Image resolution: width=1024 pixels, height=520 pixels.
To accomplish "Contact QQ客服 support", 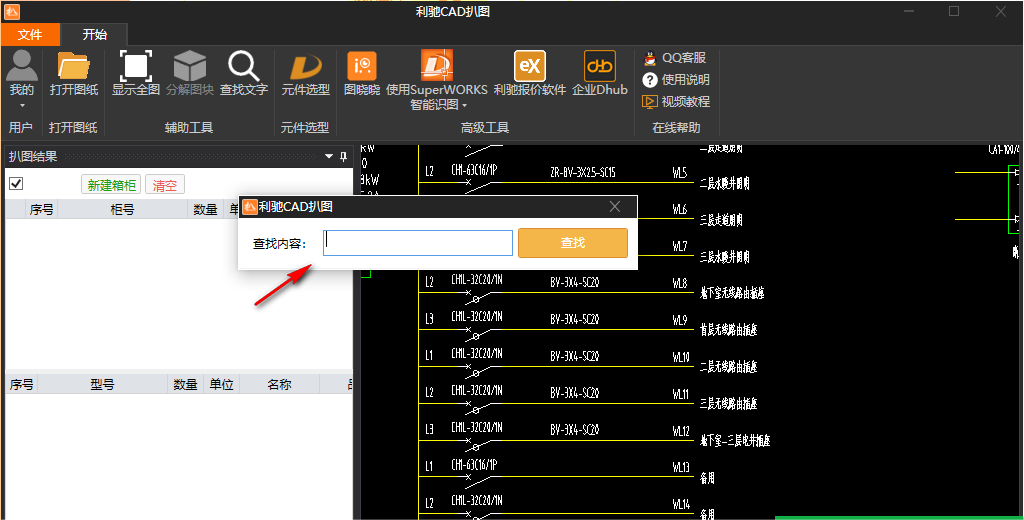I will [x=675, y=58].
